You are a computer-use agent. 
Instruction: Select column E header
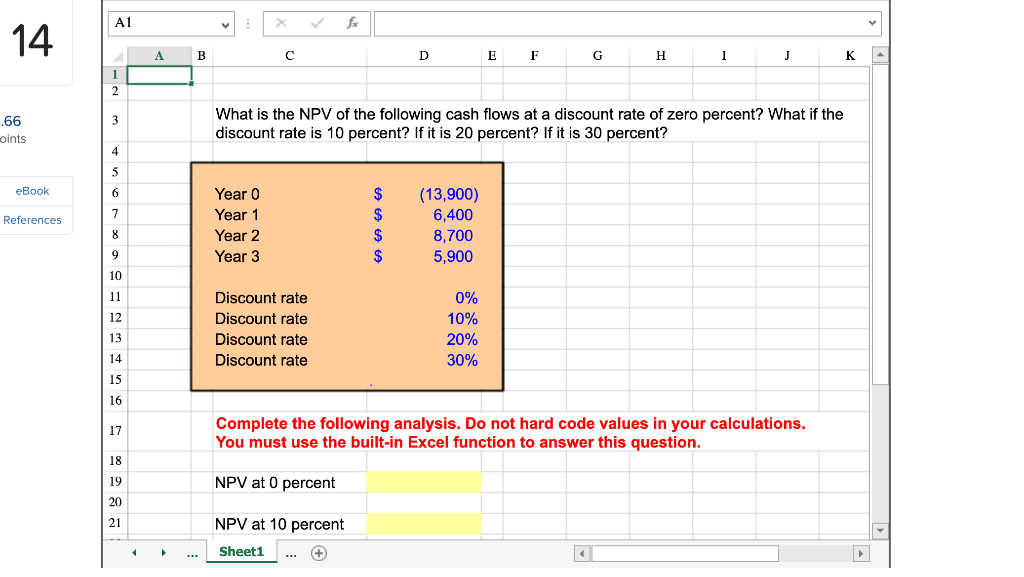point(492,56)
